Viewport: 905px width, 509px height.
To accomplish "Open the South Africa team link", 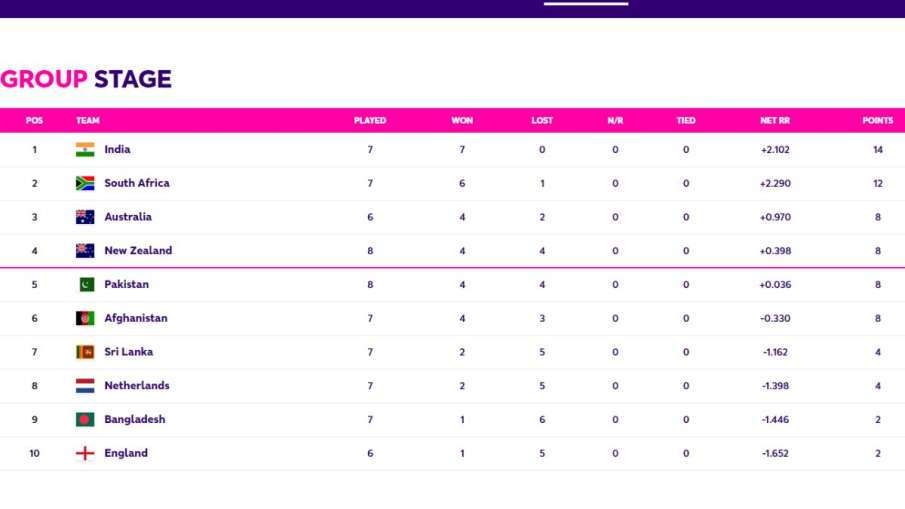I will 137,184.
